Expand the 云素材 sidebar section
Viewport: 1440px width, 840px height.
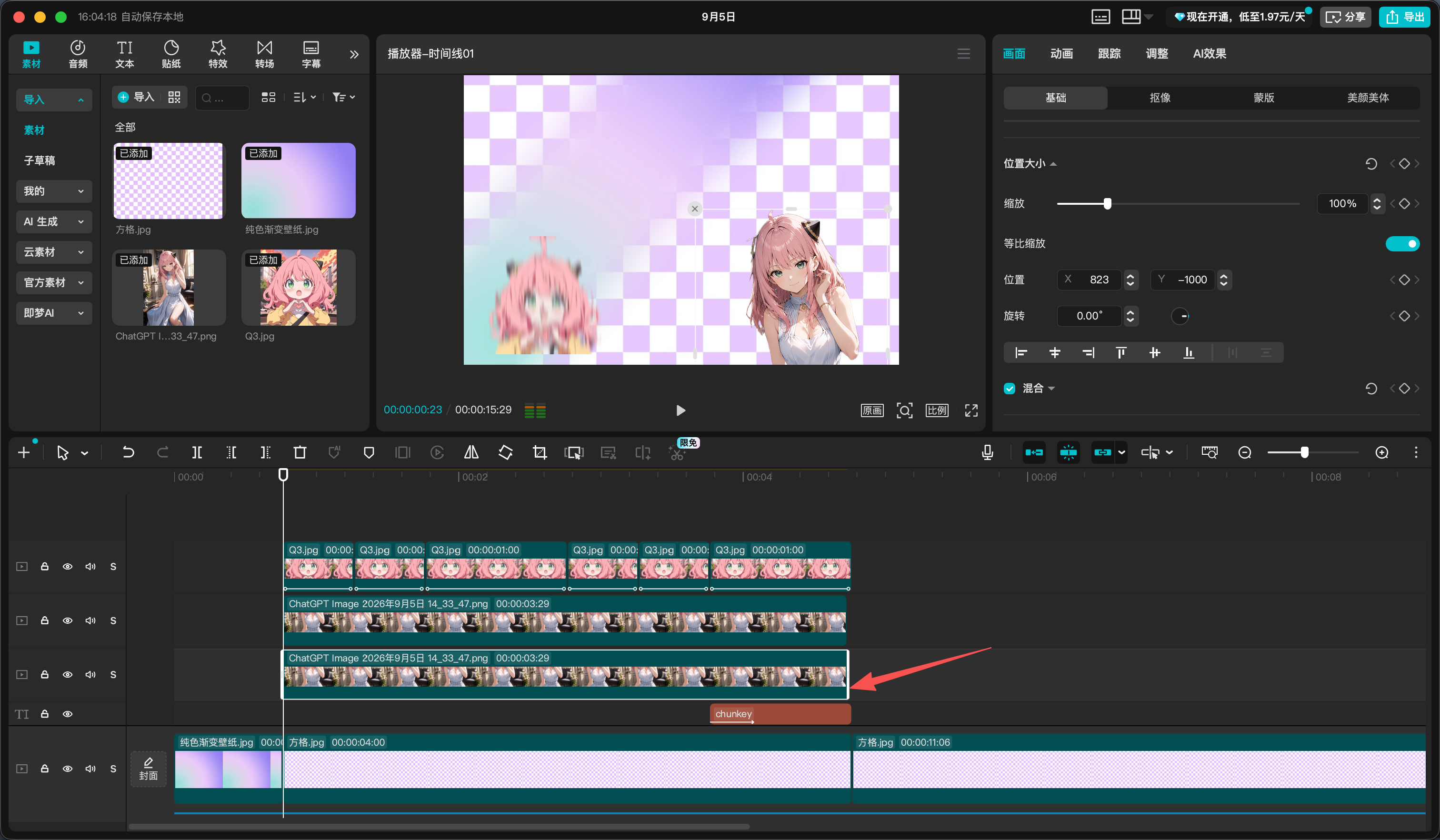pyautogui.click(x=54, y=252)
